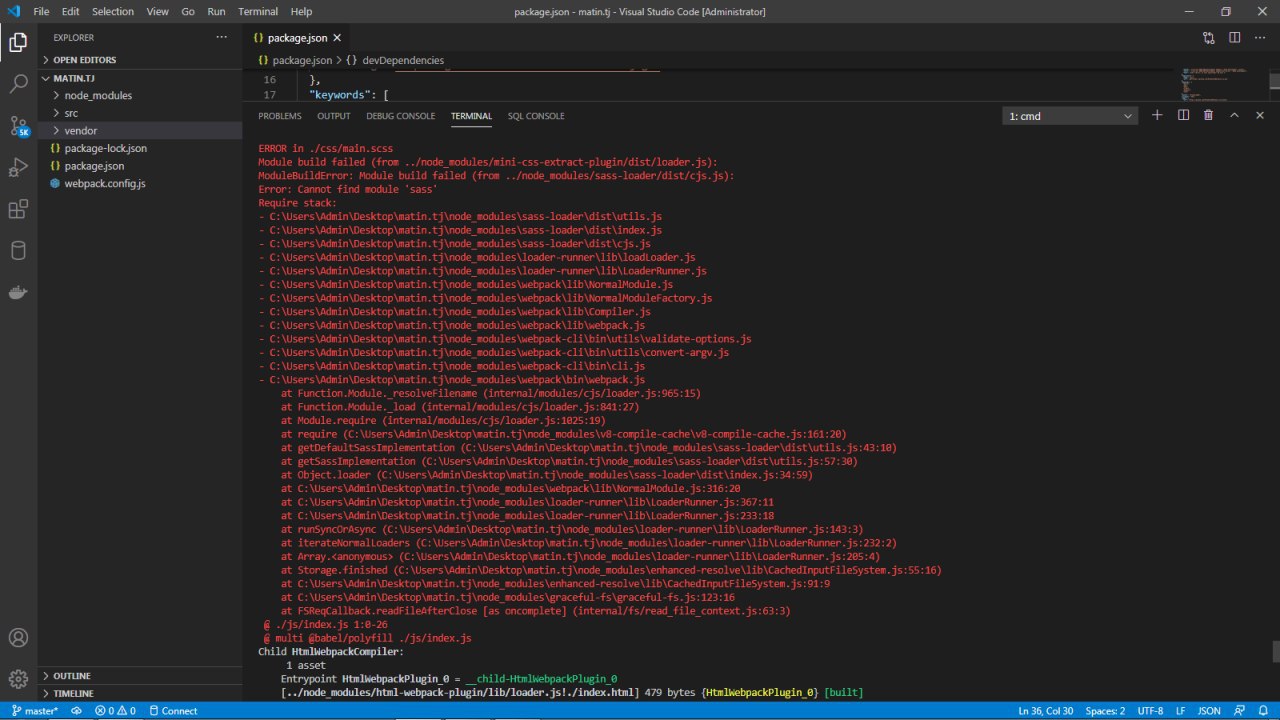This screenshot has width=1280, height=720.
Task: Open changes compare icon in editor toolbar
Action: (1208, 38)
